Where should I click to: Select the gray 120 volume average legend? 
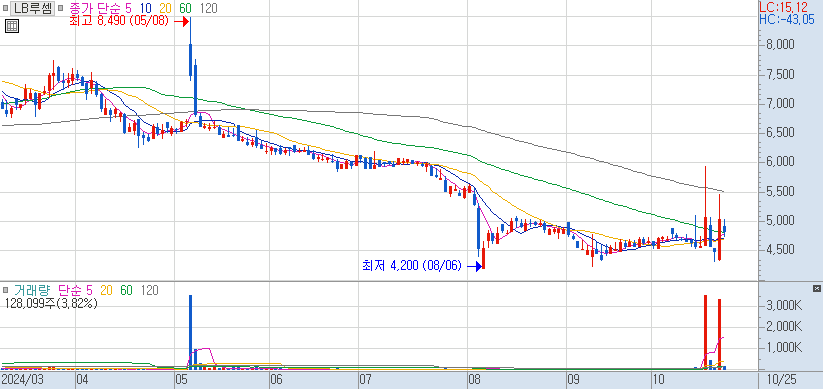(x=149, y=290)
